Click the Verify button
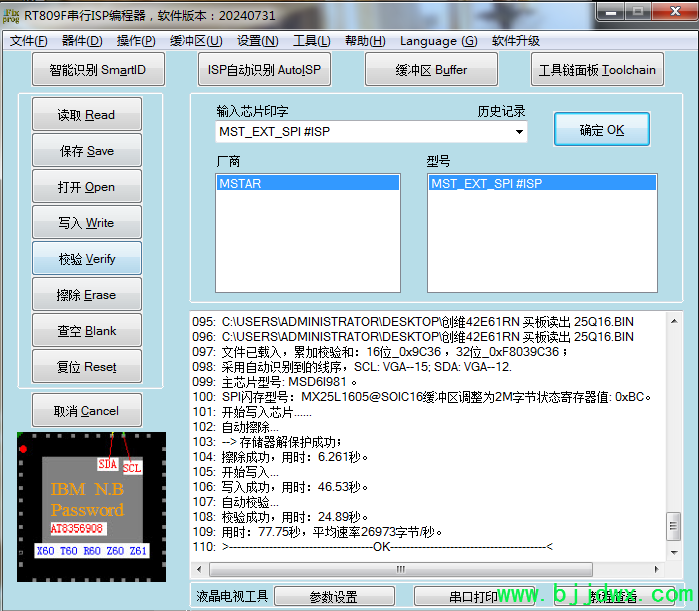 click(86, 259)
